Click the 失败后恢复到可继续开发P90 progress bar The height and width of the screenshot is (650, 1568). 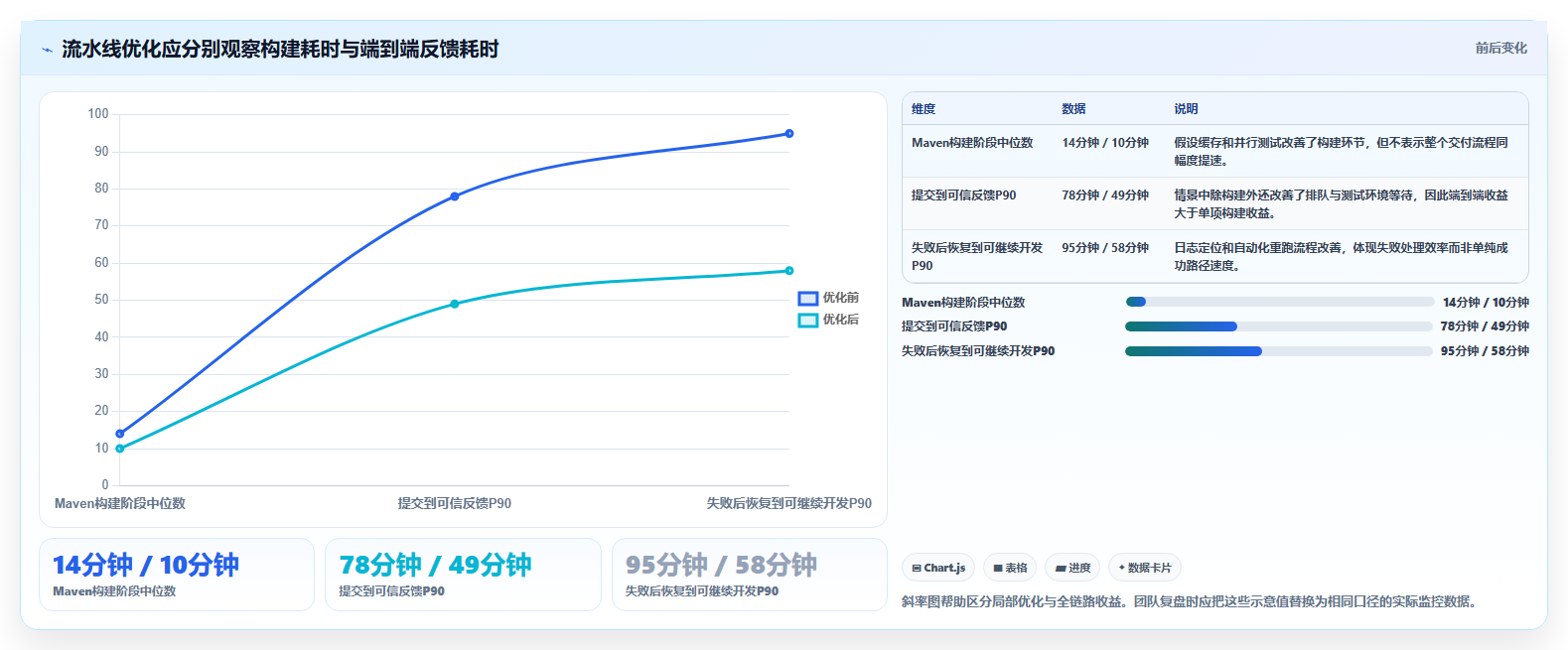1279,351
